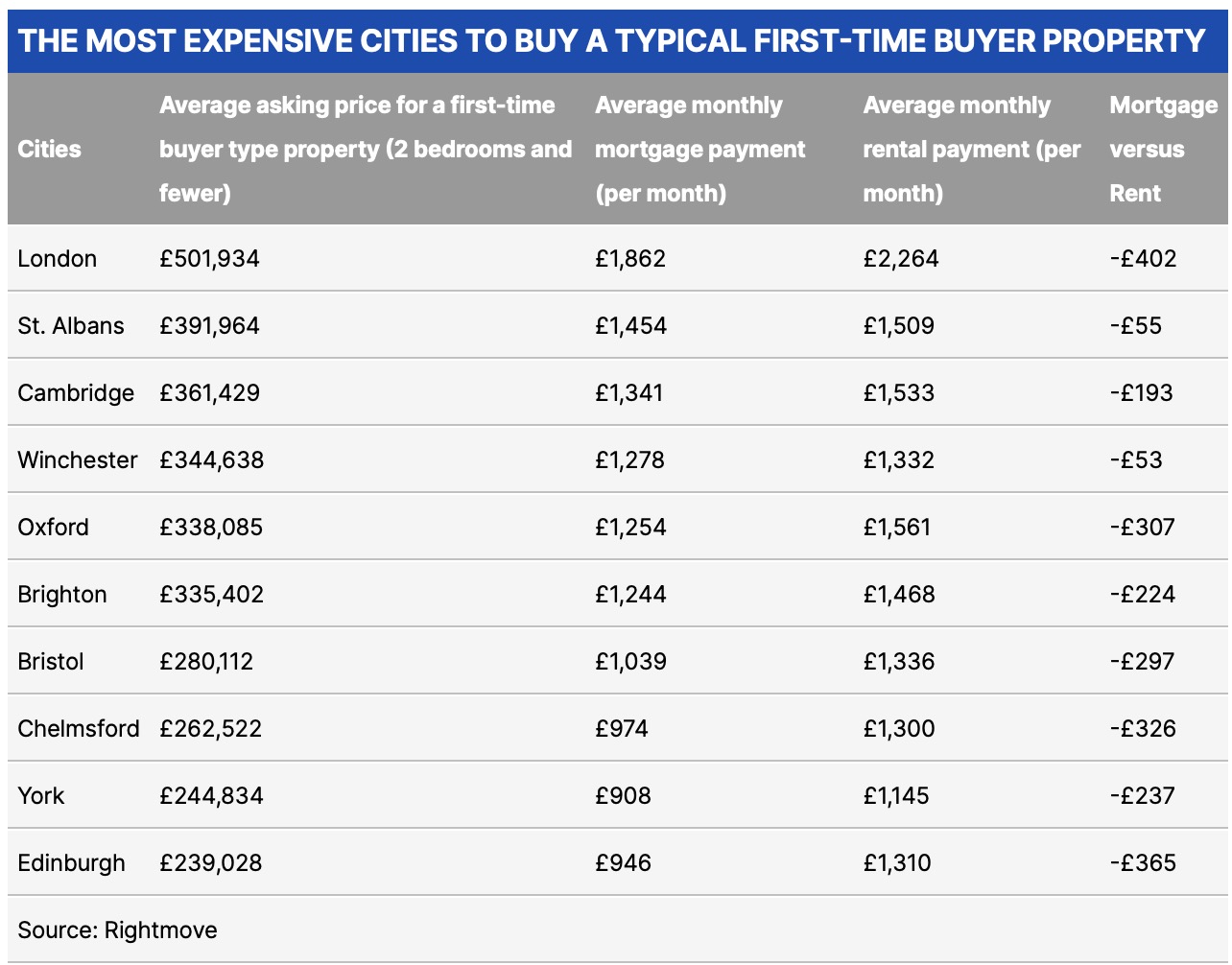Screen dimensions: 1232x965
Task: Click York's £244,834 asking price
Action: pyautogui.click(x=211, y=796)
